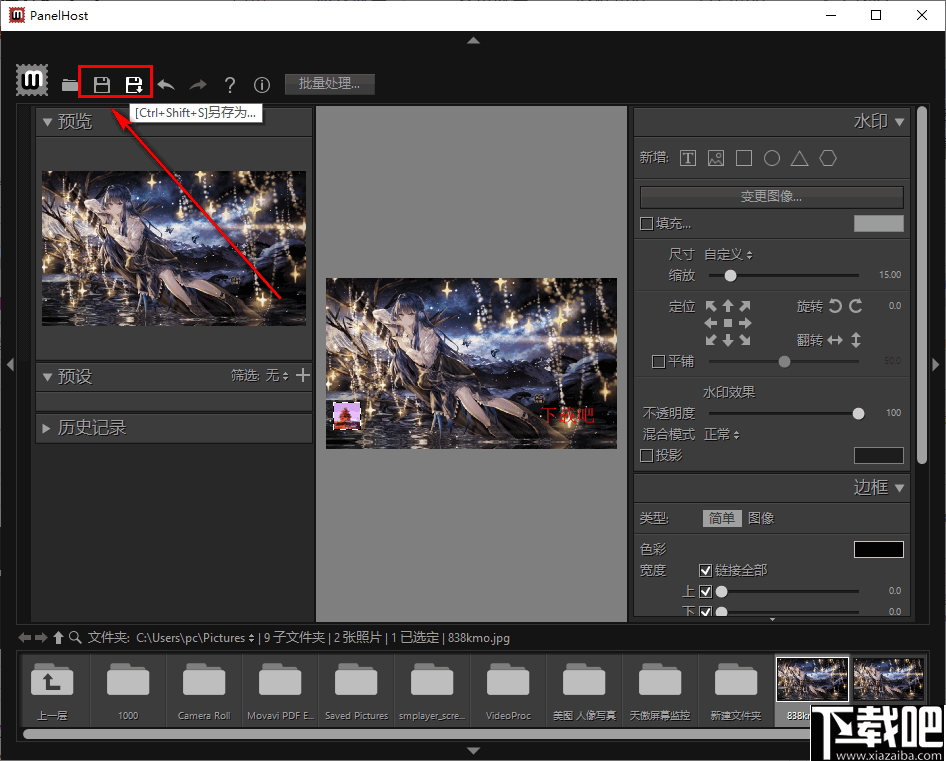Viewport: 946px width, 761px height.
Task: Open the 混合模式 dropdown showing 正常
Action: tap(722, 434)
